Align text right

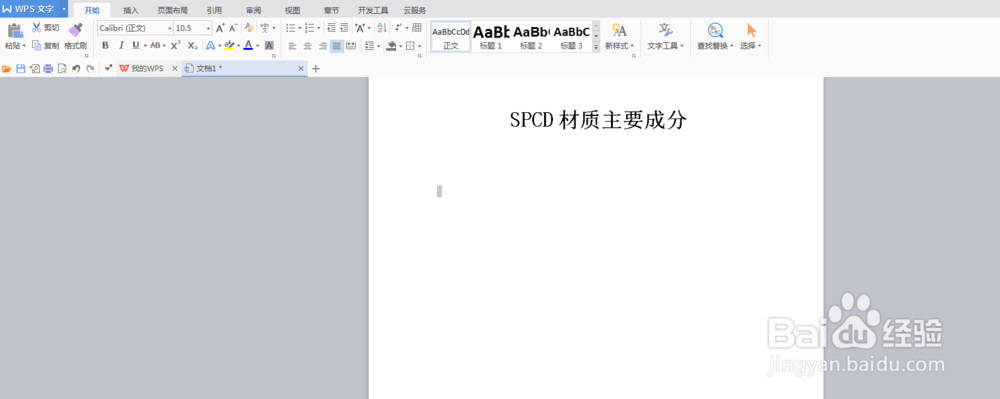click(322, 46)
